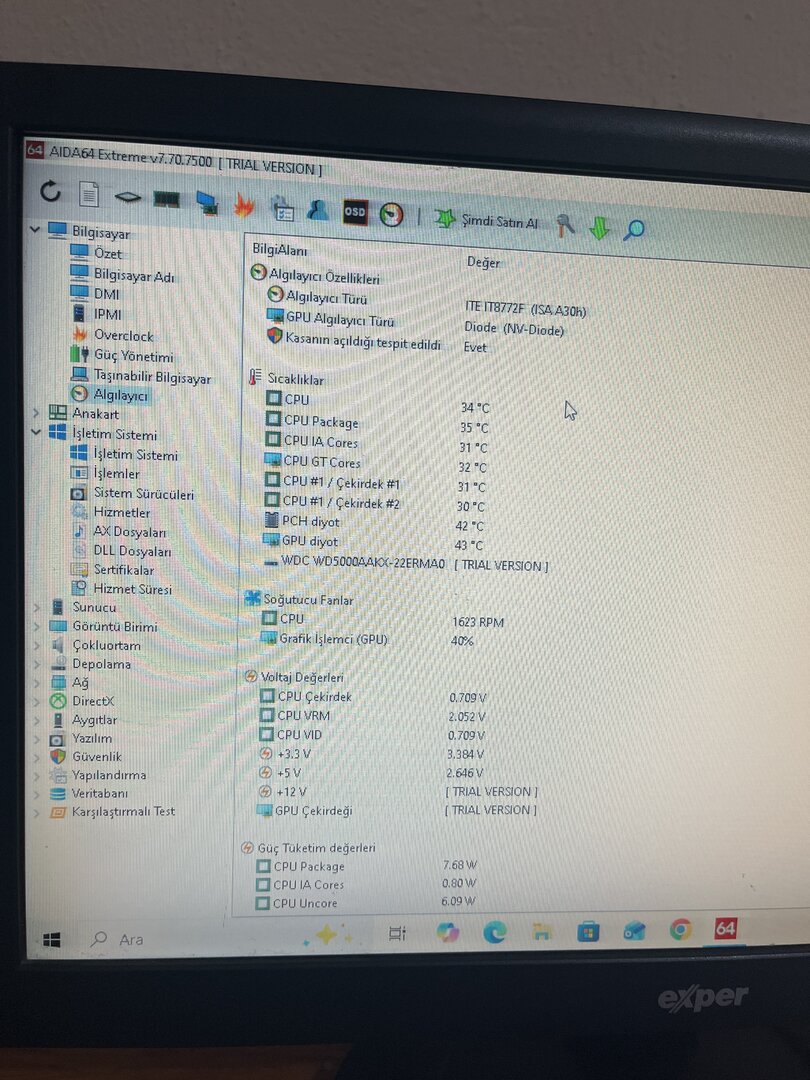This screenshot has height=1080, width=810.
Task: Collapse the Bilgisayar tree node
Action: 34,229
